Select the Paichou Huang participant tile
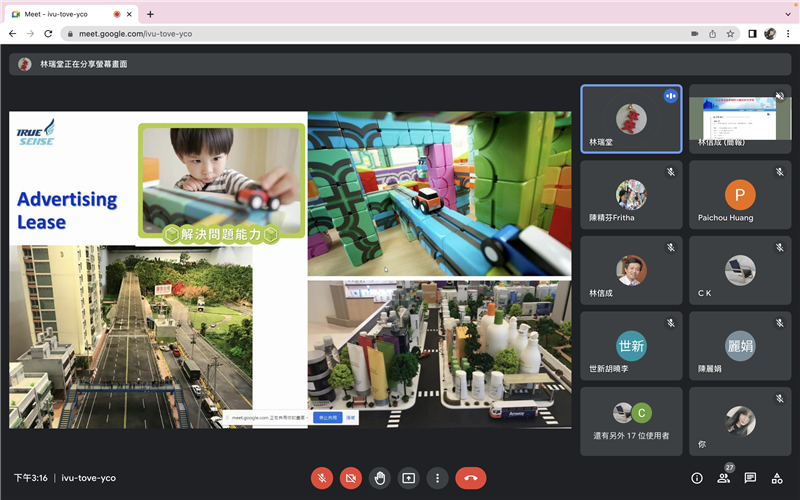Viewport: 800px width, 500px height. point(740,197)
